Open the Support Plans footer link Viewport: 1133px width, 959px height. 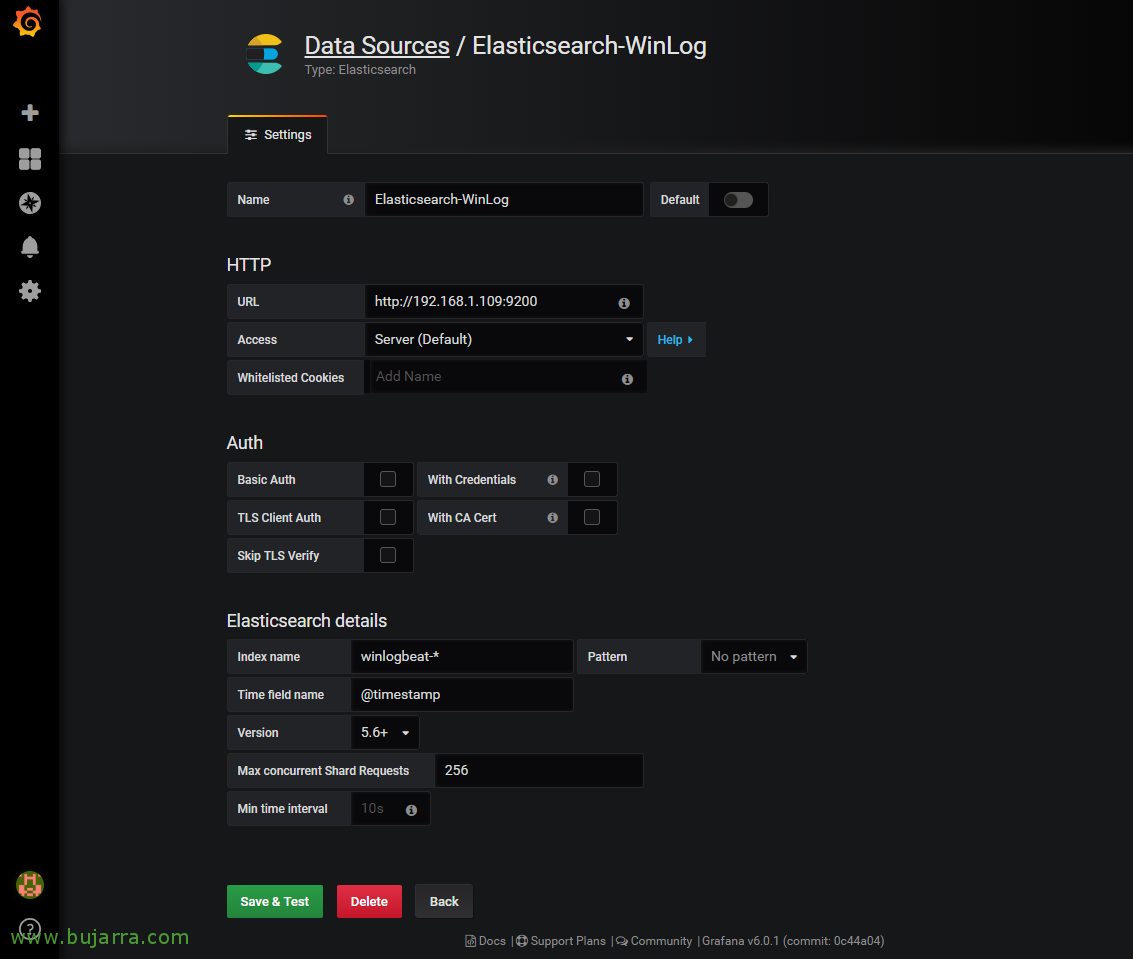(561, 941)
